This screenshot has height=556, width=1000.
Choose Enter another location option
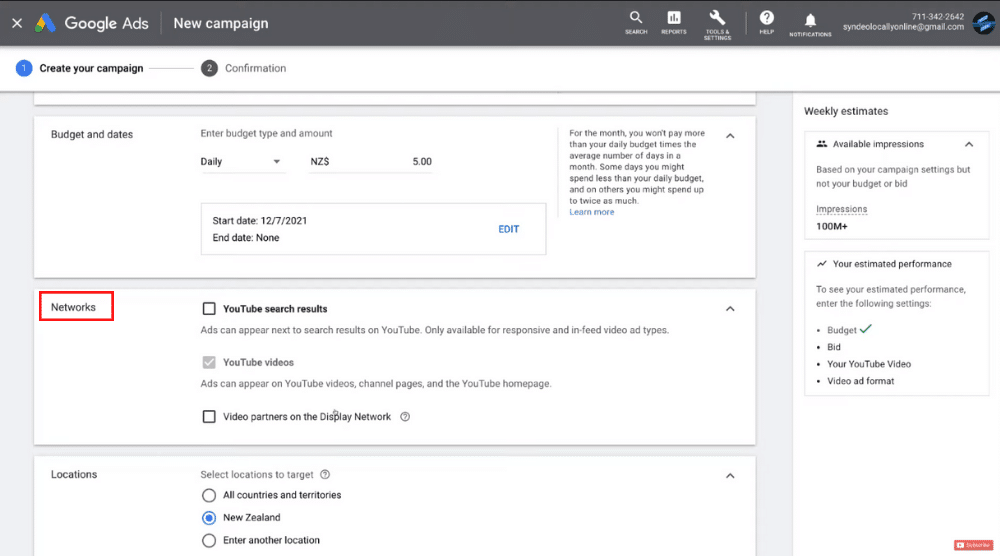(209, 541)
